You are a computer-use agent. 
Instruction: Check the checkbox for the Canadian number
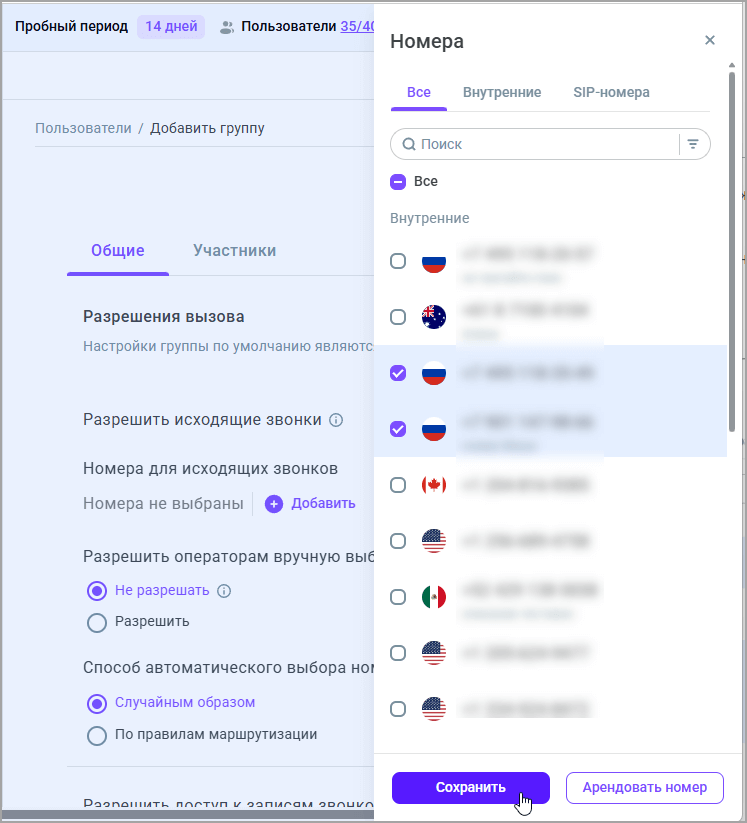pyautogui.click(x=398, y=485)
